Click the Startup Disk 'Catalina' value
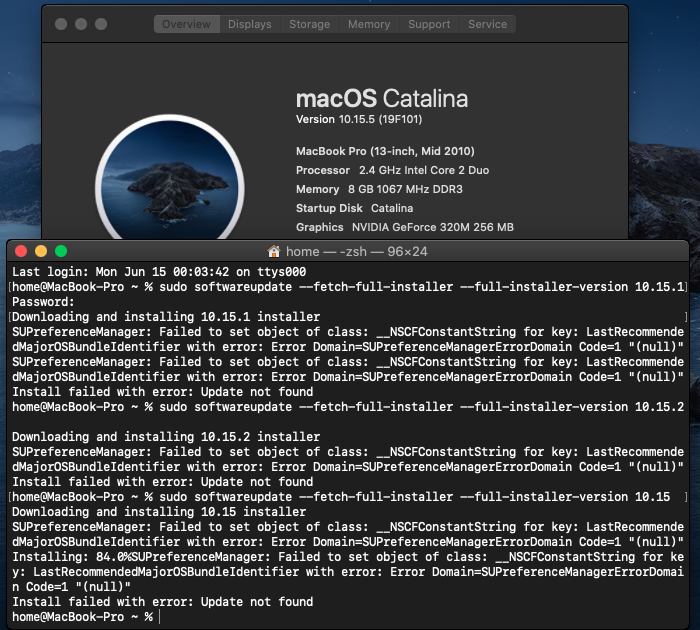Image resolution: width=700 pixels, height=630 pixels. pyautogui.click(x=392, y=208)
